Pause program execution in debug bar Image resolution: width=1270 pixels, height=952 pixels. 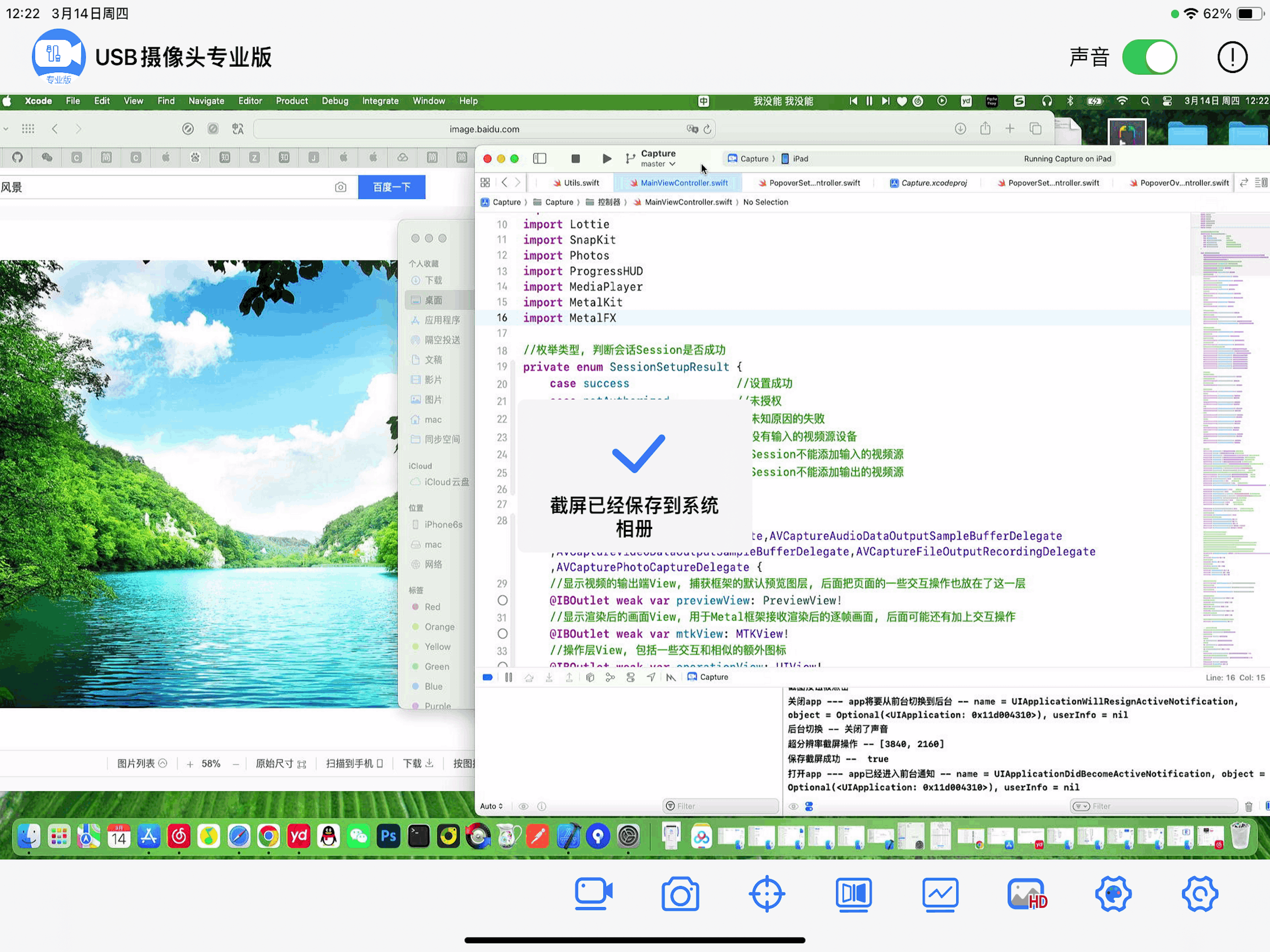click(509, 678)
